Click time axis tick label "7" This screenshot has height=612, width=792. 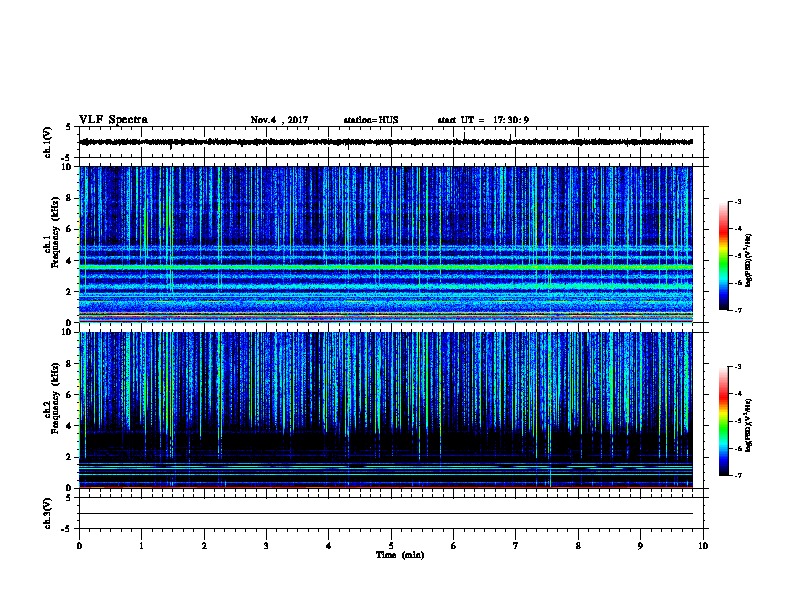pyautogui.click(x=516, y=546)
